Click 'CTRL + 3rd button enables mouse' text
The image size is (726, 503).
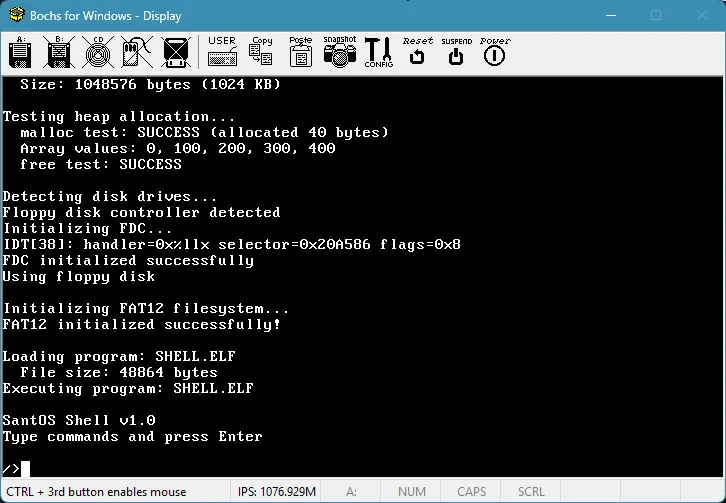[x=96, y=491]
